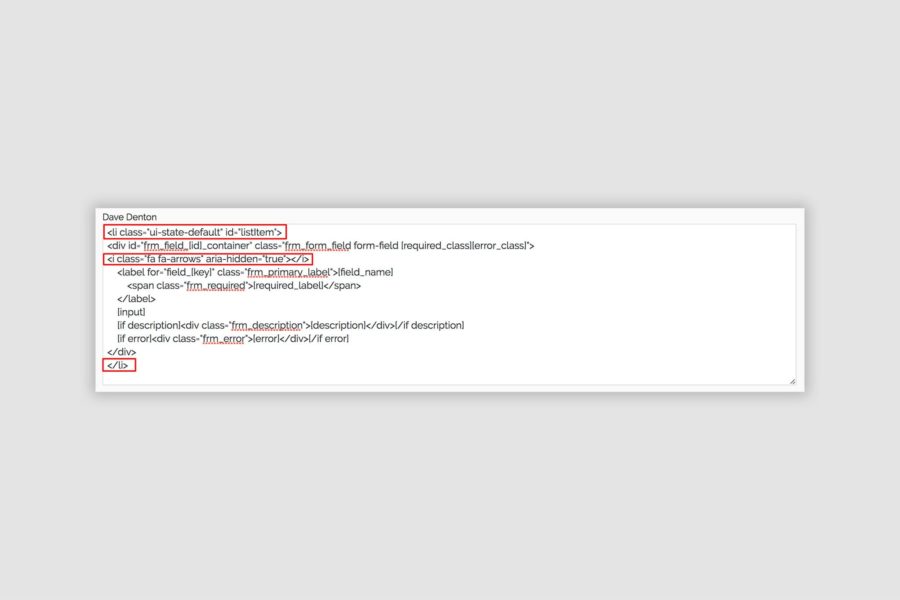Click the closing </div> tag line
This screenshot has height=600, width=900.
pyautogui.click(x=121, y=352)
